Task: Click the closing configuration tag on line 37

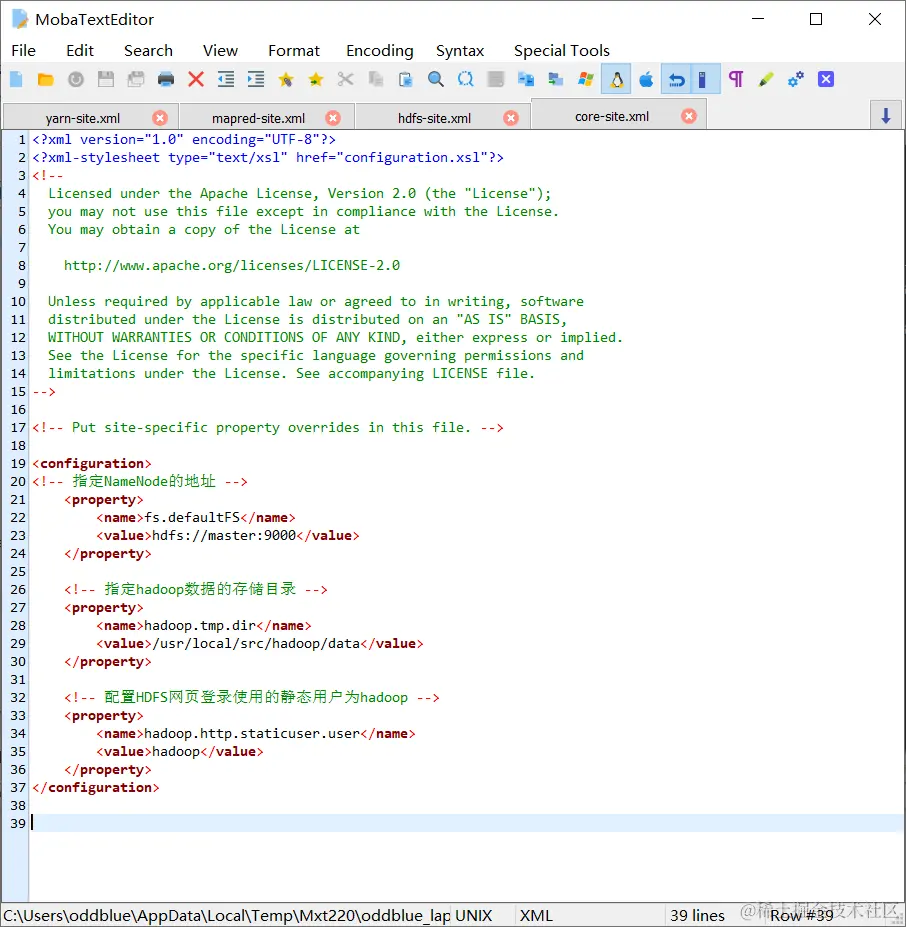Action: 96,787
